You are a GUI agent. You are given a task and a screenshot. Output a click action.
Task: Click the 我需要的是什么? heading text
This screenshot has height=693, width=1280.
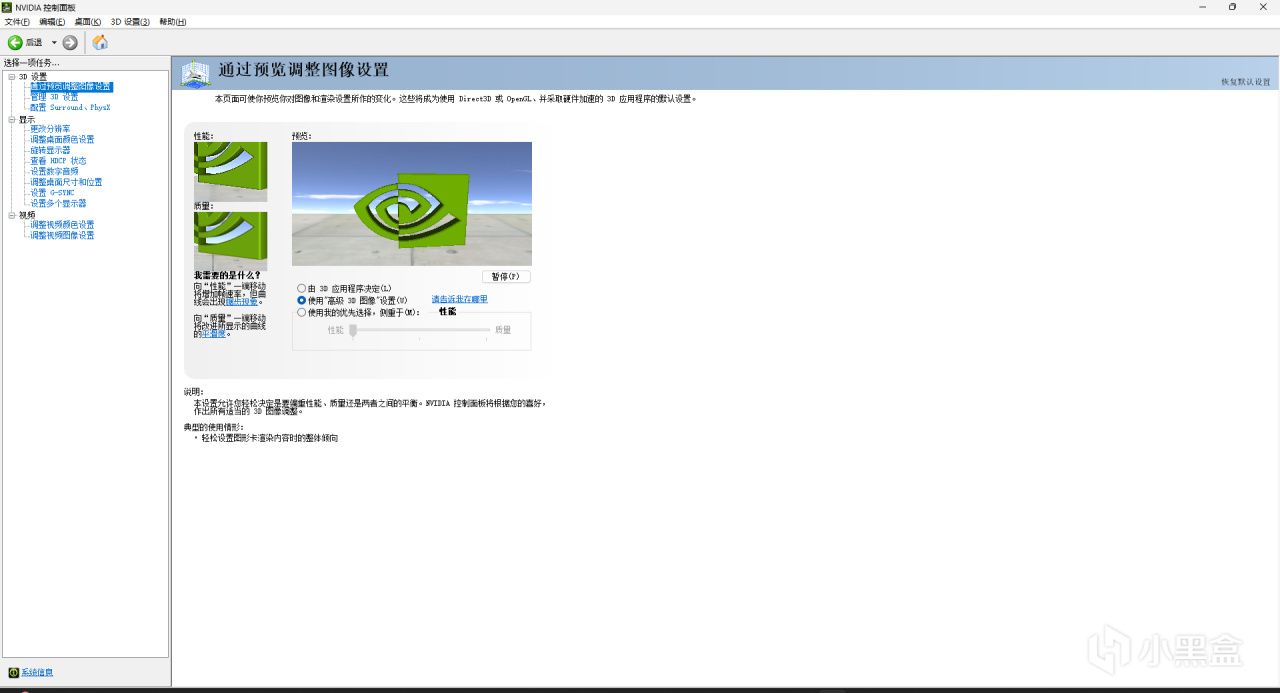coord(227,275)
